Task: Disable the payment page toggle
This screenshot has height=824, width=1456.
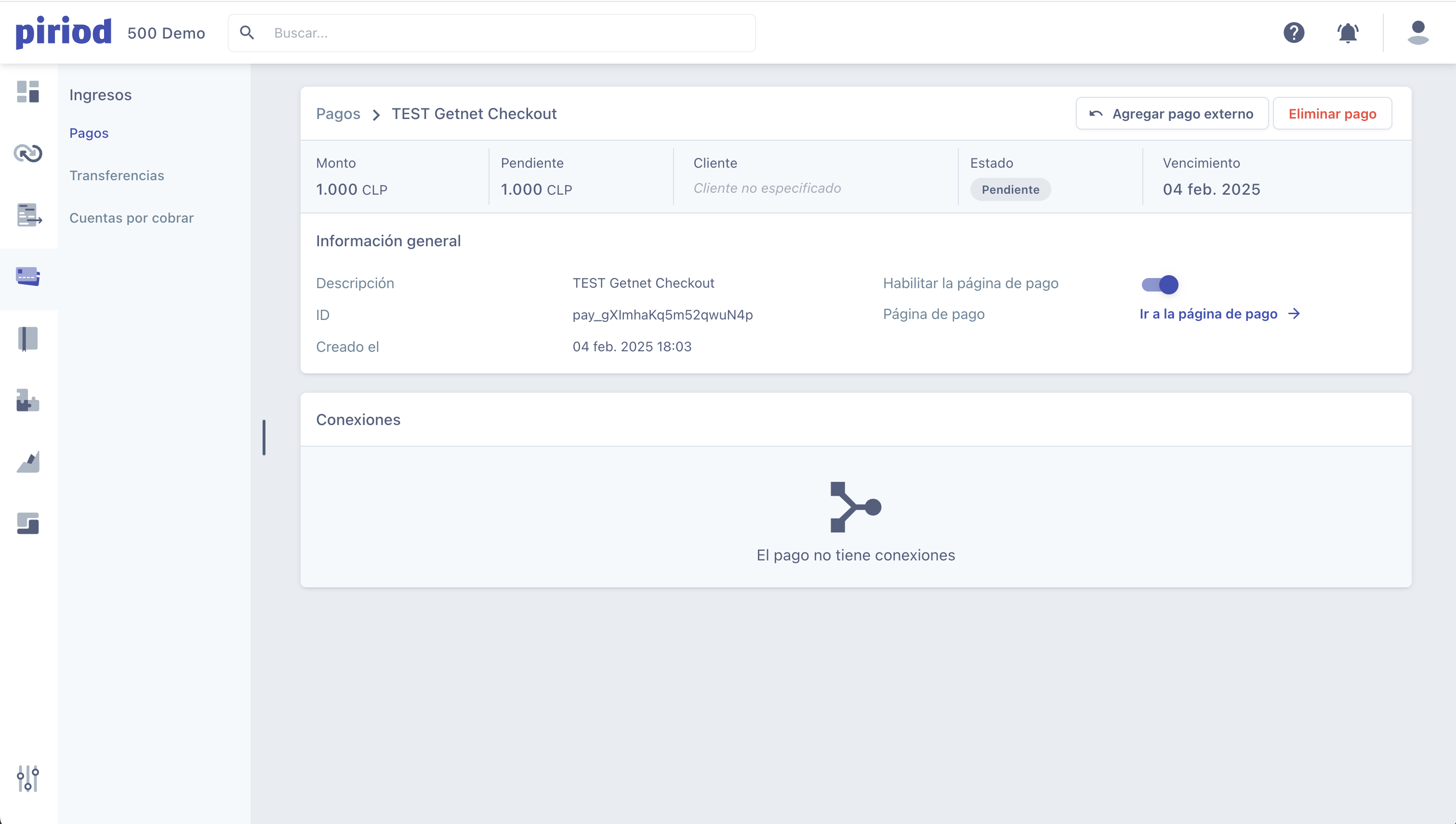Action: [1160, 284]
